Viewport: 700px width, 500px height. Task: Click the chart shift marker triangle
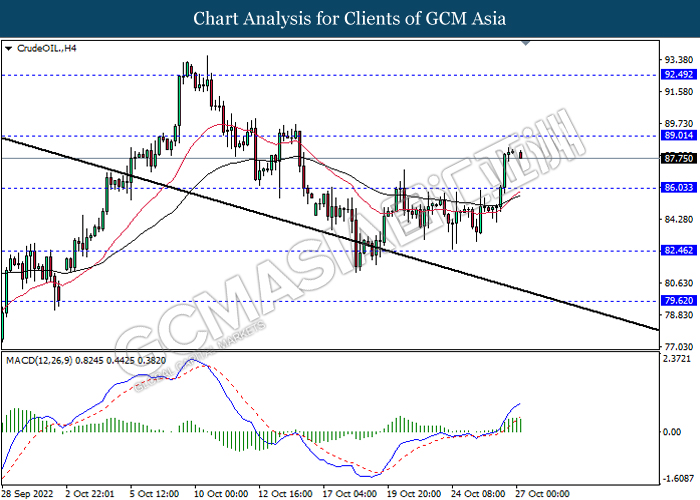pos(526,43)
